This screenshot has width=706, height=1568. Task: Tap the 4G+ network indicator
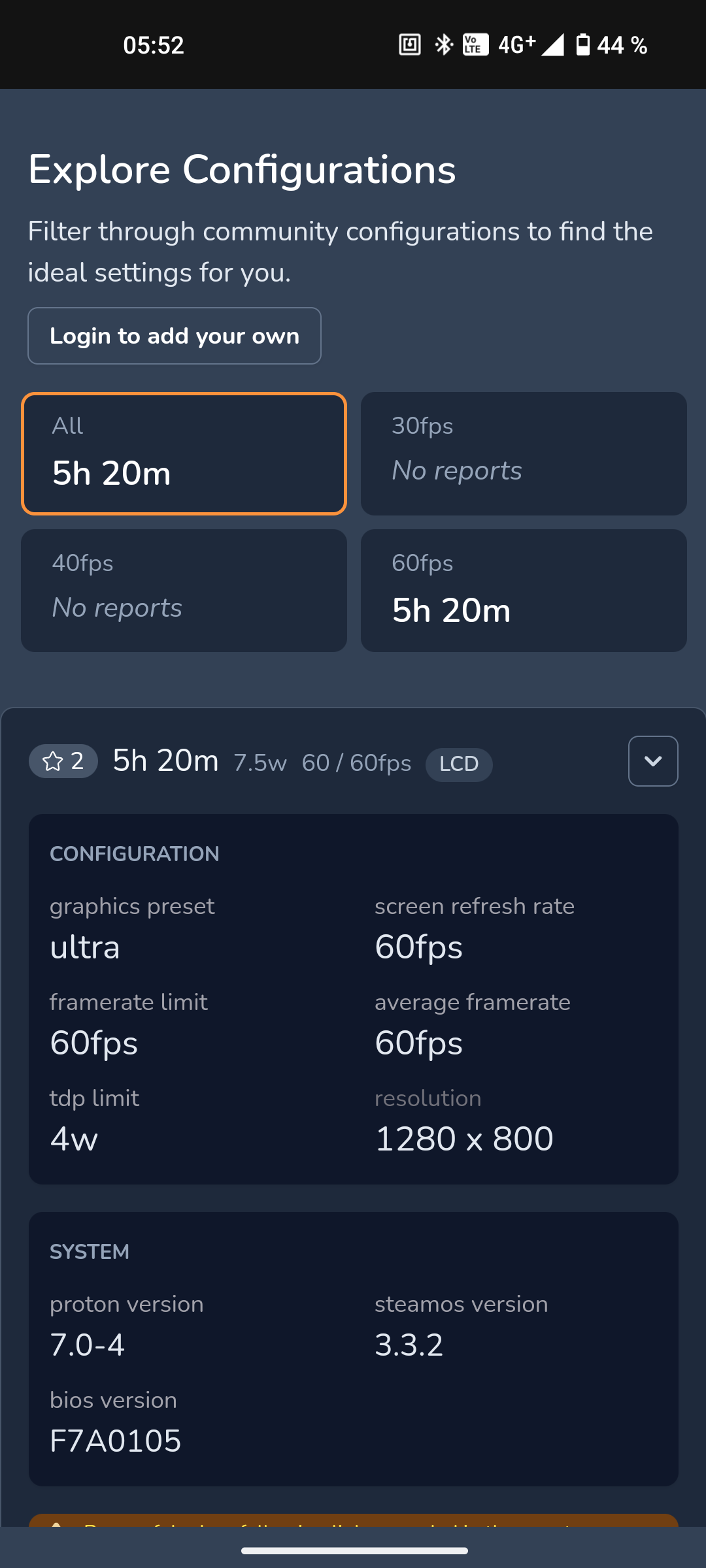pos(516,44)
